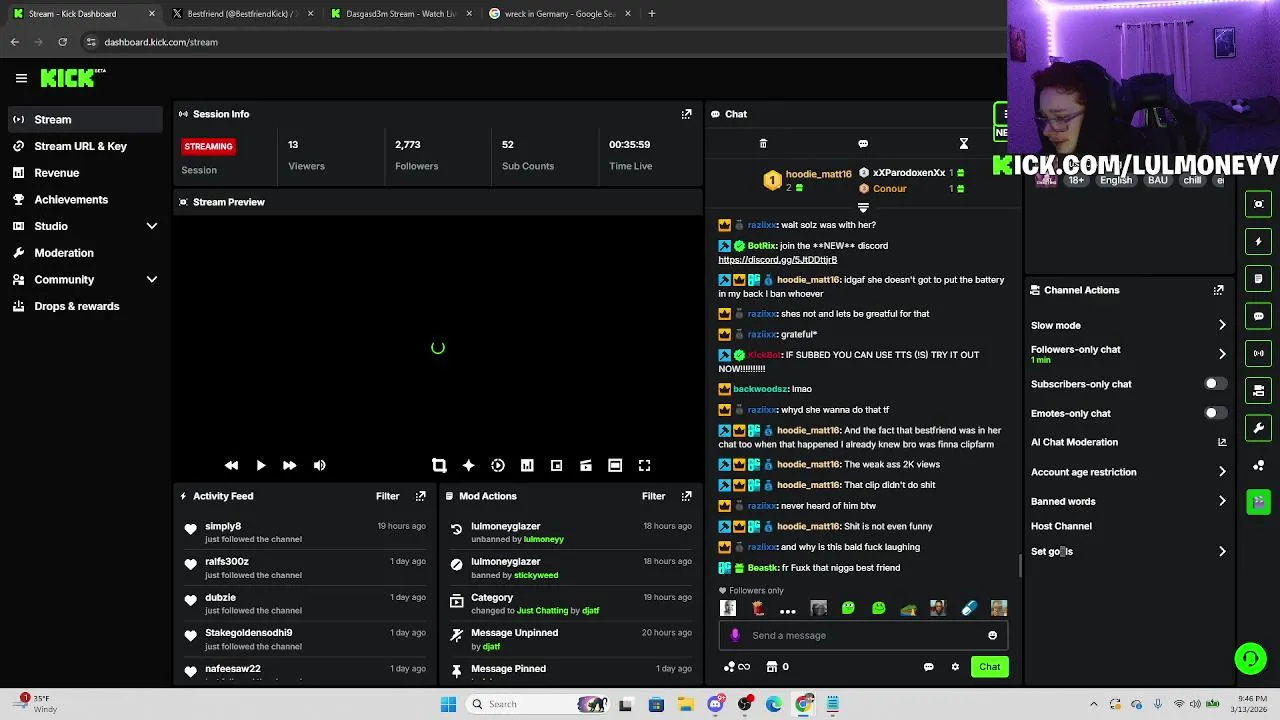
Task: Toggle Subscribers-only chat switch
Action: [x=1214, y=384]
